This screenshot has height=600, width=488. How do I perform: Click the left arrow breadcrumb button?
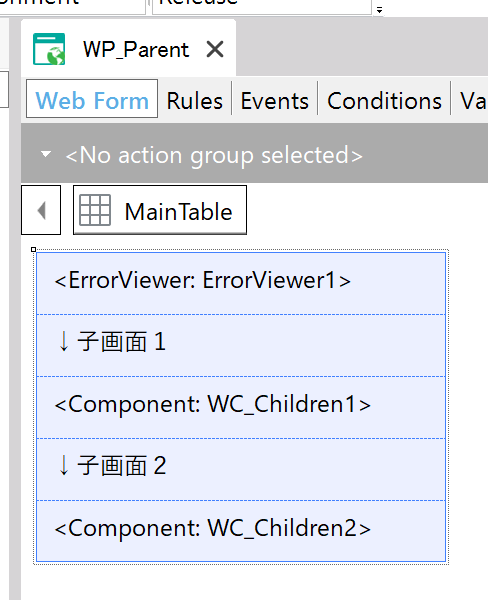pyautogui.click(x=41, y=210)
